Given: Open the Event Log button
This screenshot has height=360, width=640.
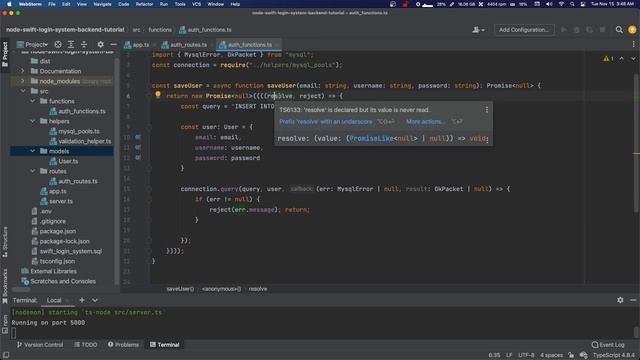Looking at the screenshot, I should tap(608, 344).
